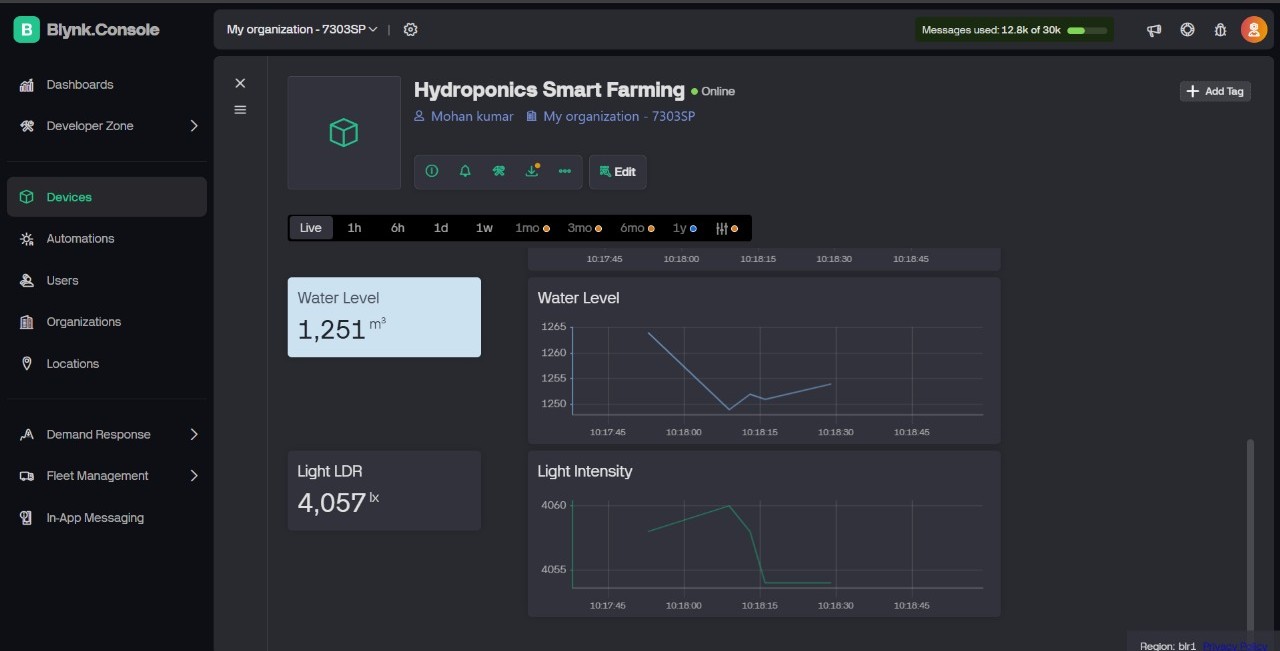Switch to the 6h time tab
The image size is (1280, 651).
(x=397, y=228)
